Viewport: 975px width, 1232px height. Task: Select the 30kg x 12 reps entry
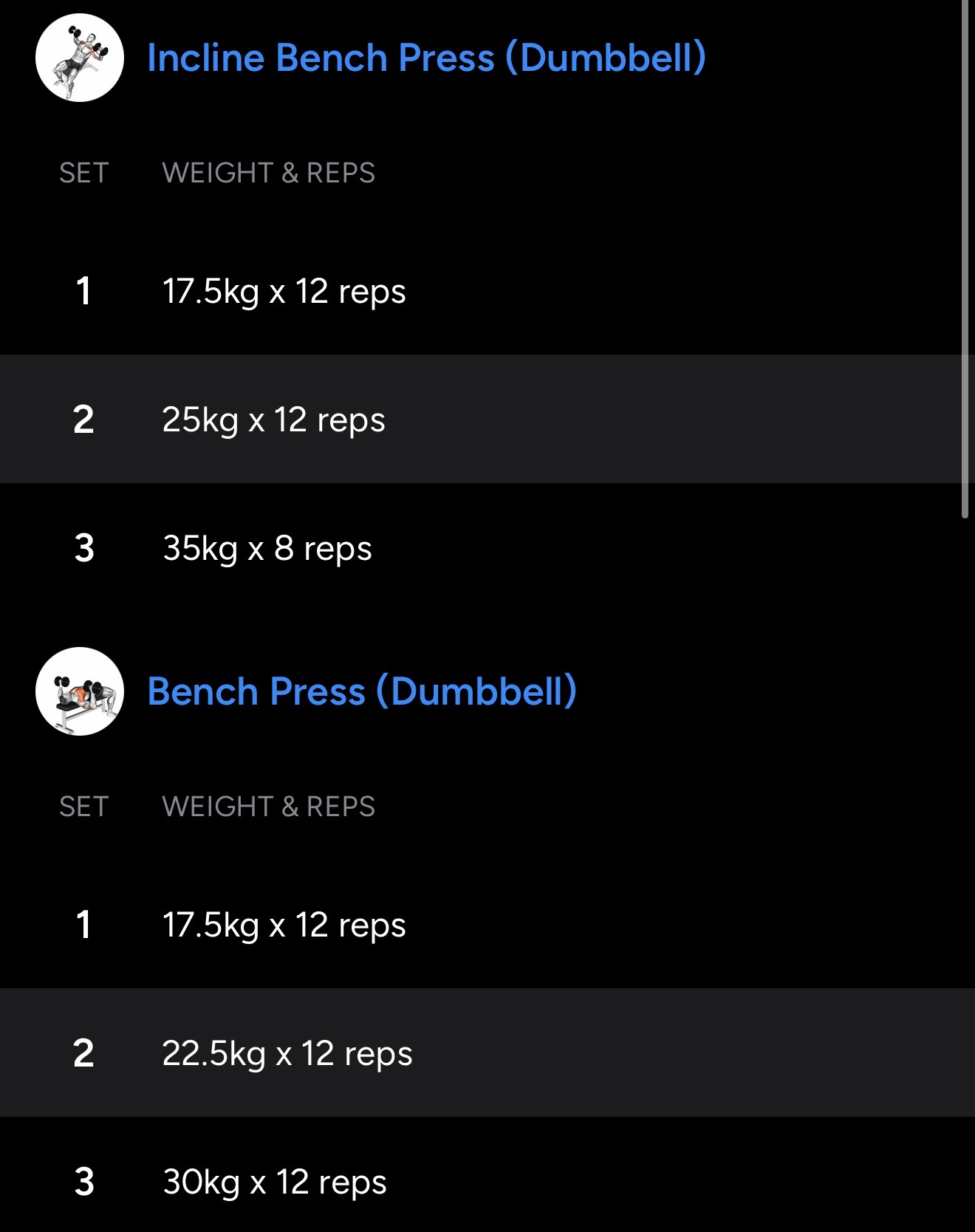(x=275, y=1182)
